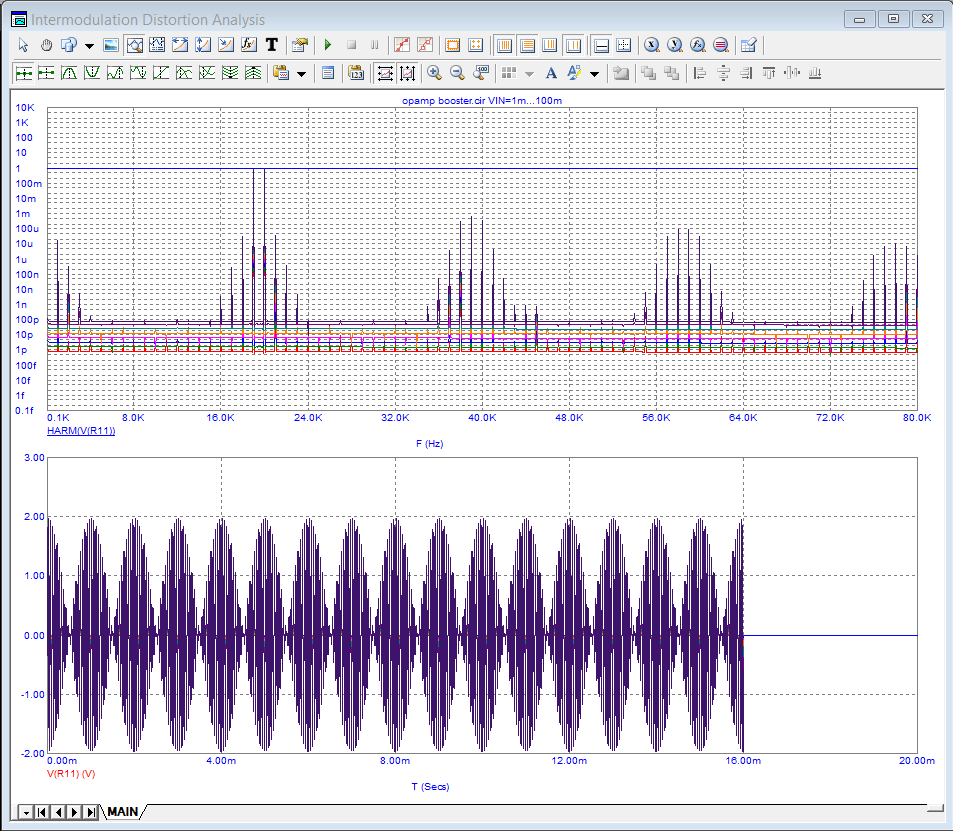
Task: Click HARM(V(R11)) plot expression link
Action: coord(81,430)
